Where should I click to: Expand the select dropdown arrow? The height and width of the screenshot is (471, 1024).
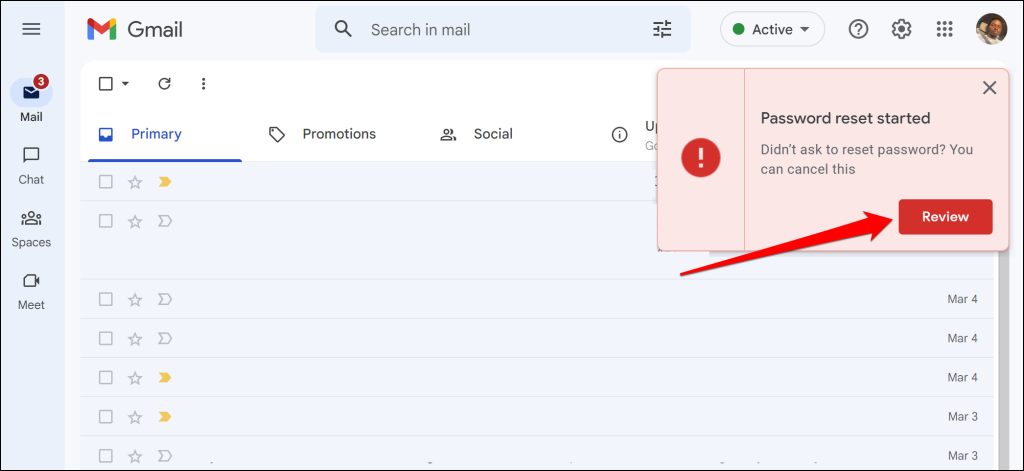pos(126,84)
